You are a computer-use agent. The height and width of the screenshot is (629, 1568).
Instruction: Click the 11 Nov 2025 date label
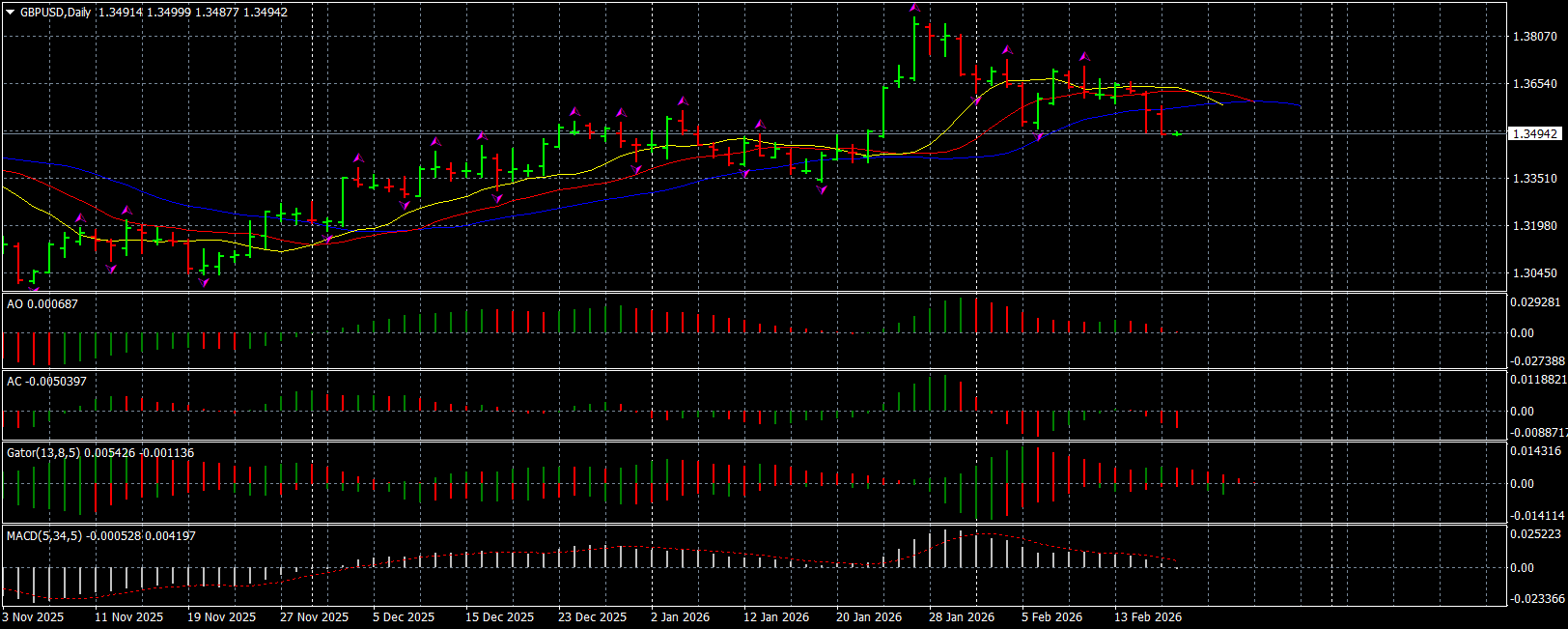128,616
